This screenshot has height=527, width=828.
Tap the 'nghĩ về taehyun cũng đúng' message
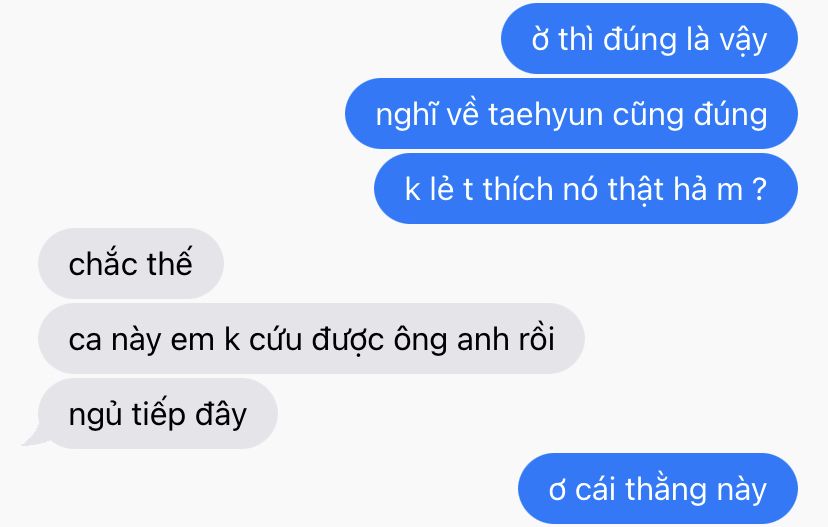(x=571, y=114)
